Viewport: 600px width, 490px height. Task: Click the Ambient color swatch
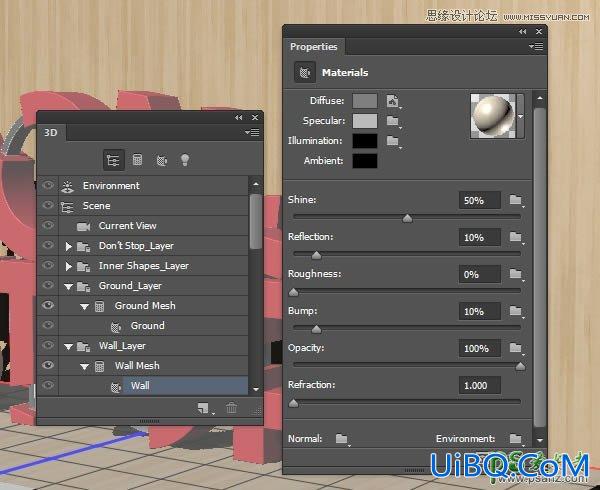pyautogui.click(x=365, y=161)
